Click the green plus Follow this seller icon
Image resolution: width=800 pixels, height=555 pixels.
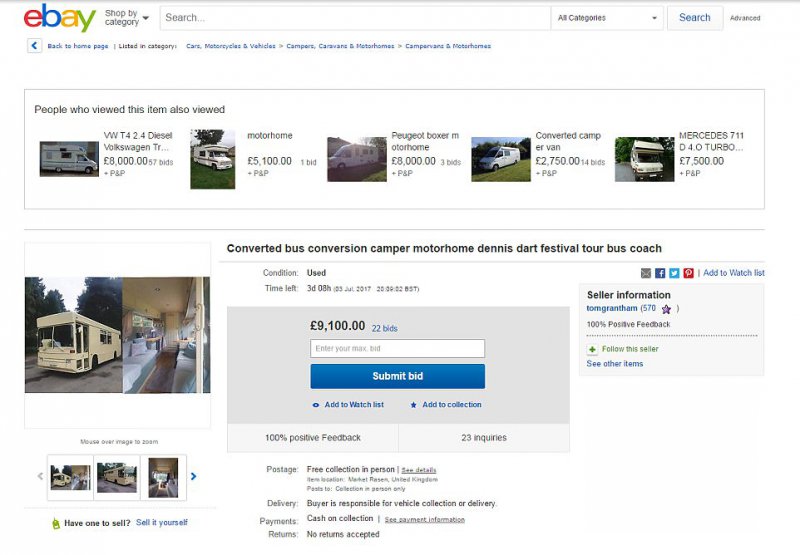[592, 349]
